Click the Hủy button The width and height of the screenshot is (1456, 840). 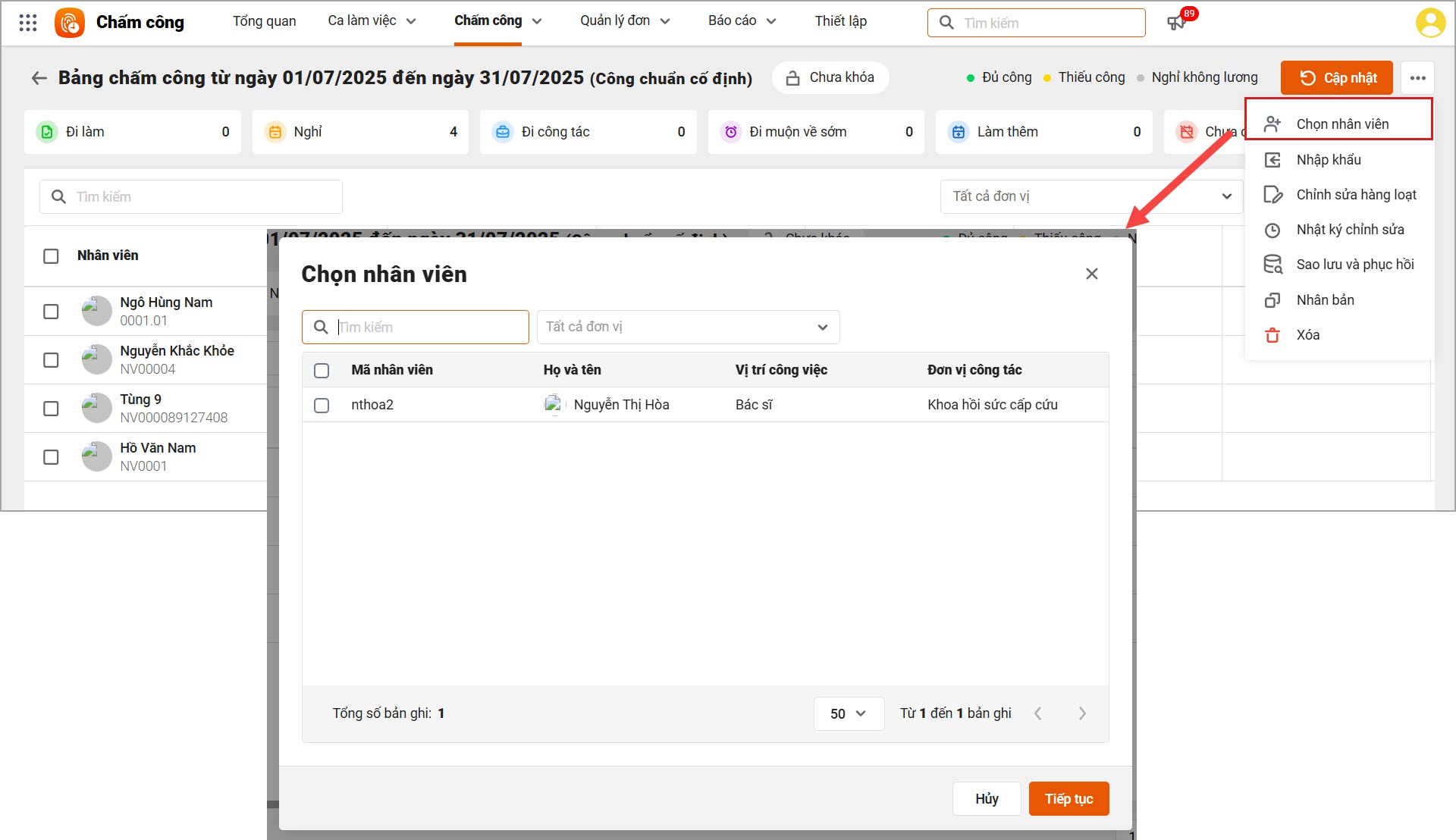click(986, 798)
